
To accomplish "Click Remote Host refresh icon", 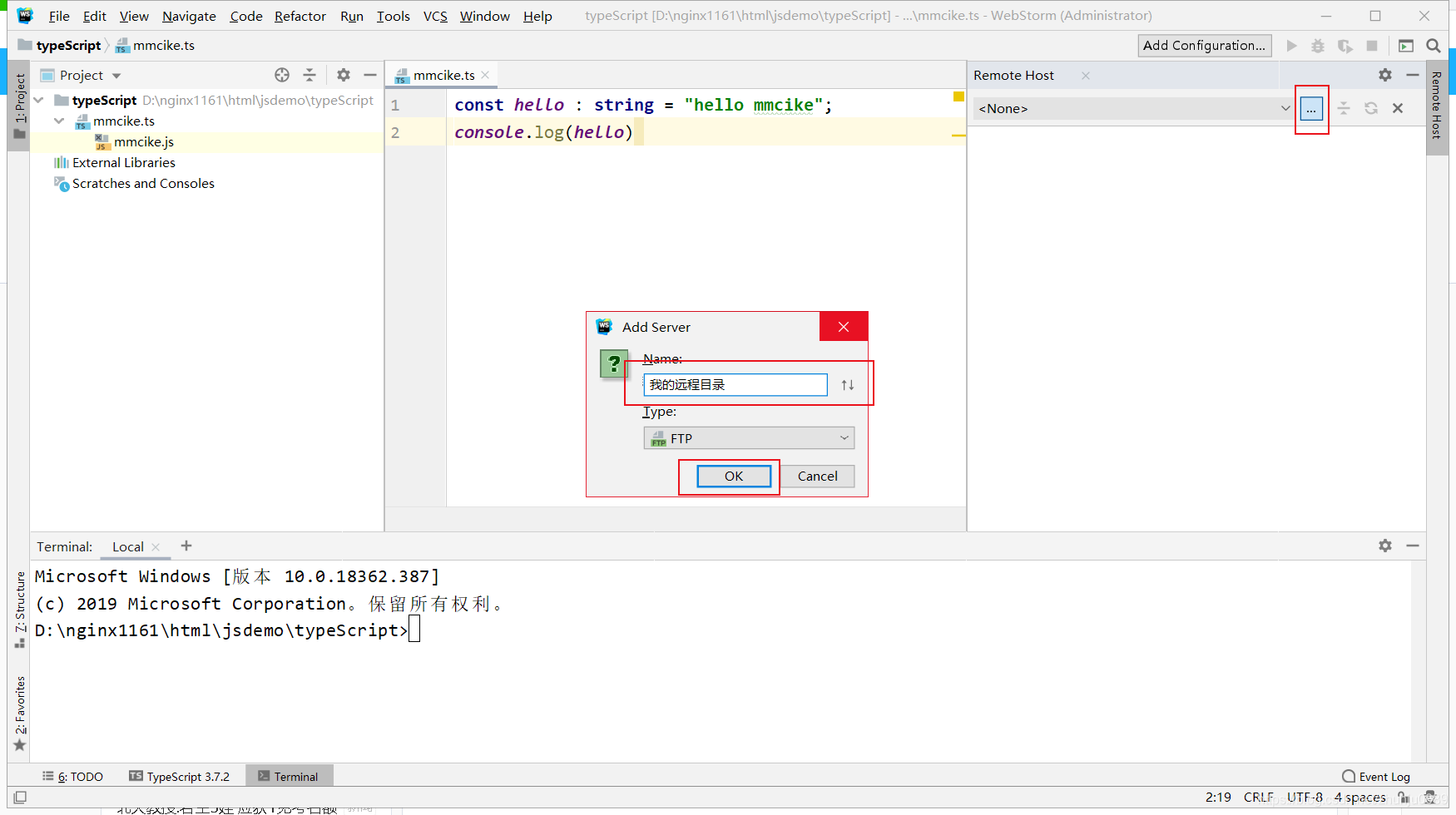I will (x=1371, y=108).
